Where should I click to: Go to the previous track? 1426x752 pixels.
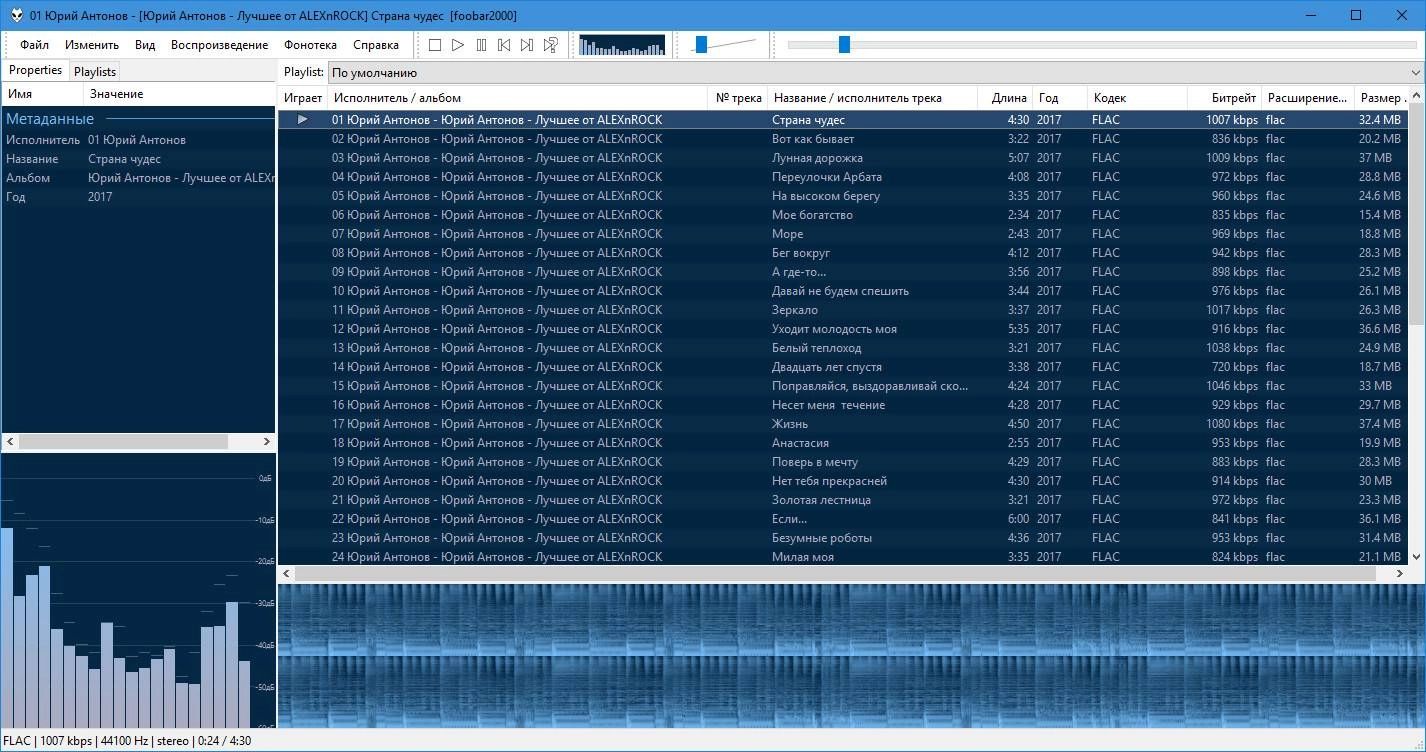[504, 45]
